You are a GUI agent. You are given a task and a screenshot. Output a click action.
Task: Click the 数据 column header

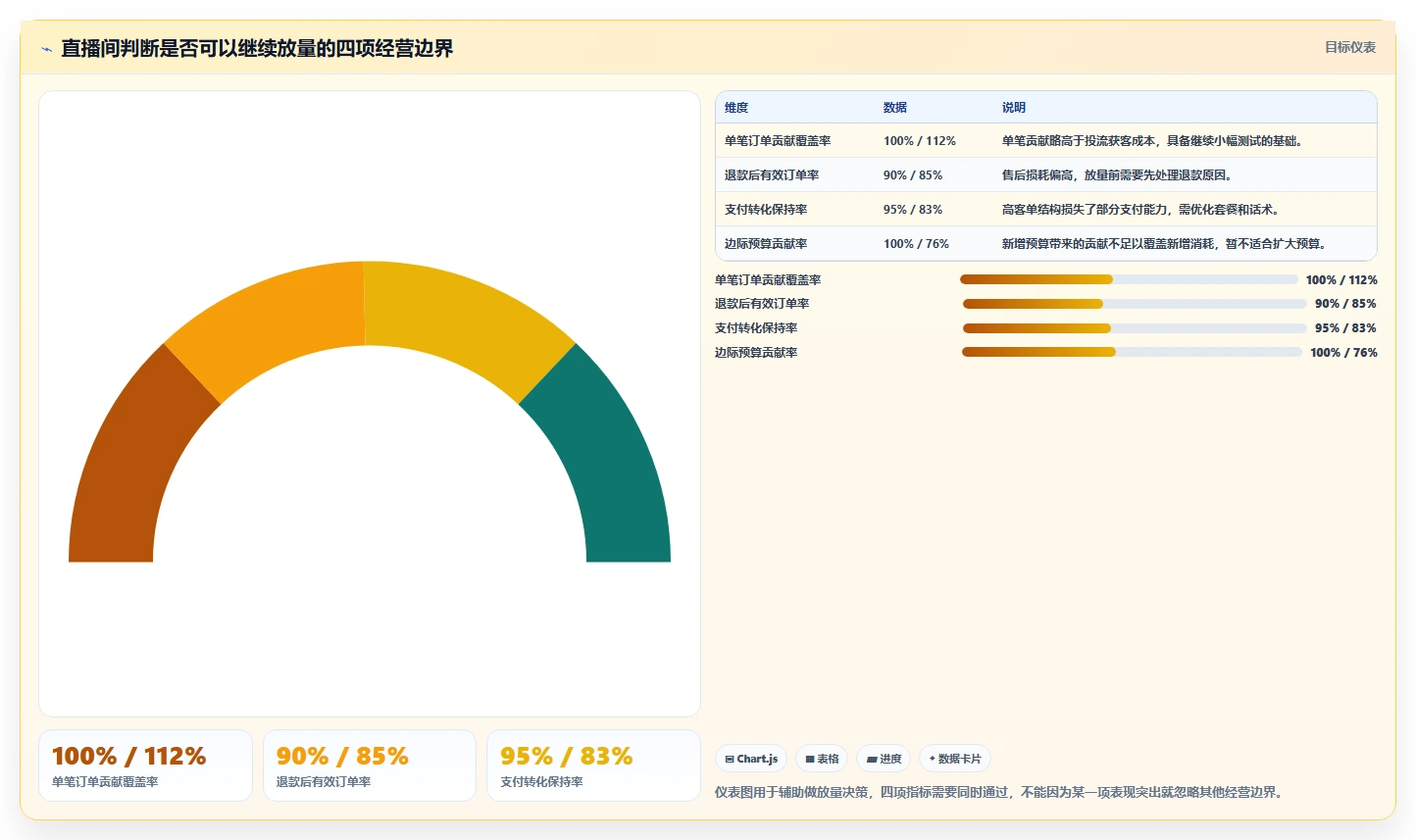point(895,108)
